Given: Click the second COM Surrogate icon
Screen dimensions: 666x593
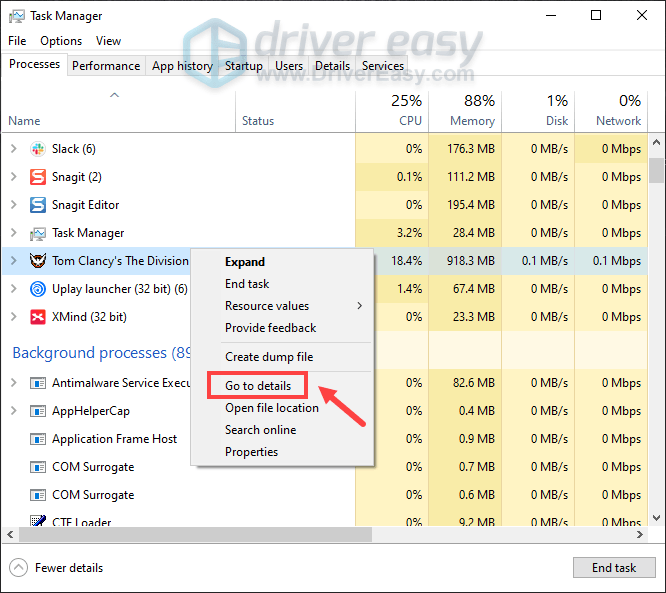Looking at the screenshot, I should tap(38, 495).
